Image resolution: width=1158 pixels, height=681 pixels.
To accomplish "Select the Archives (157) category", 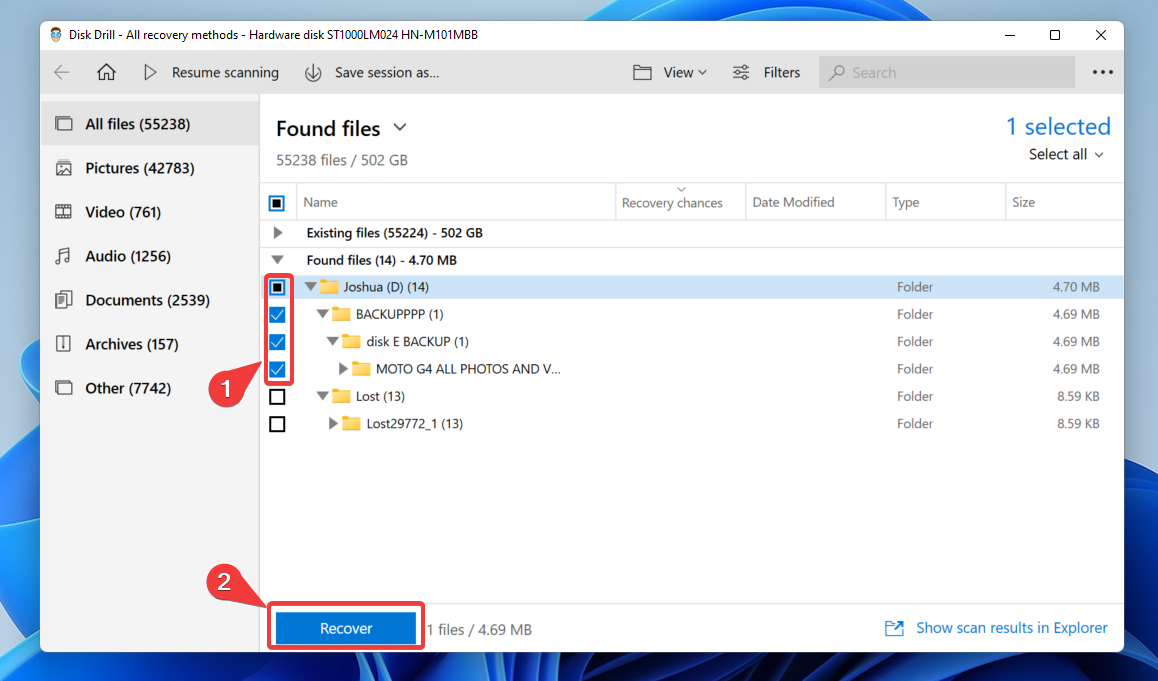I will point(150,344).
